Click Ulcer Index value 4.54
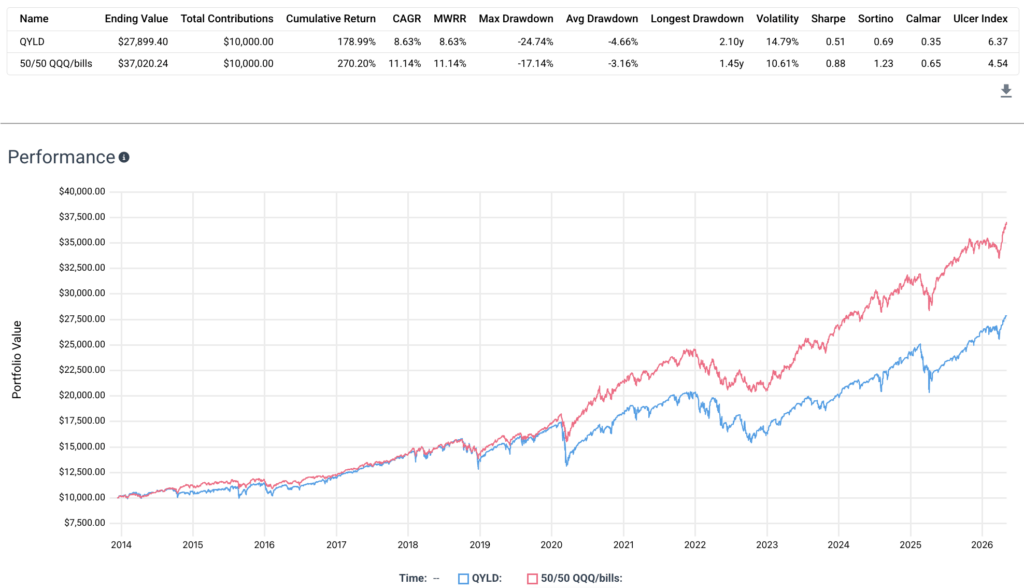 click(998, 64)
